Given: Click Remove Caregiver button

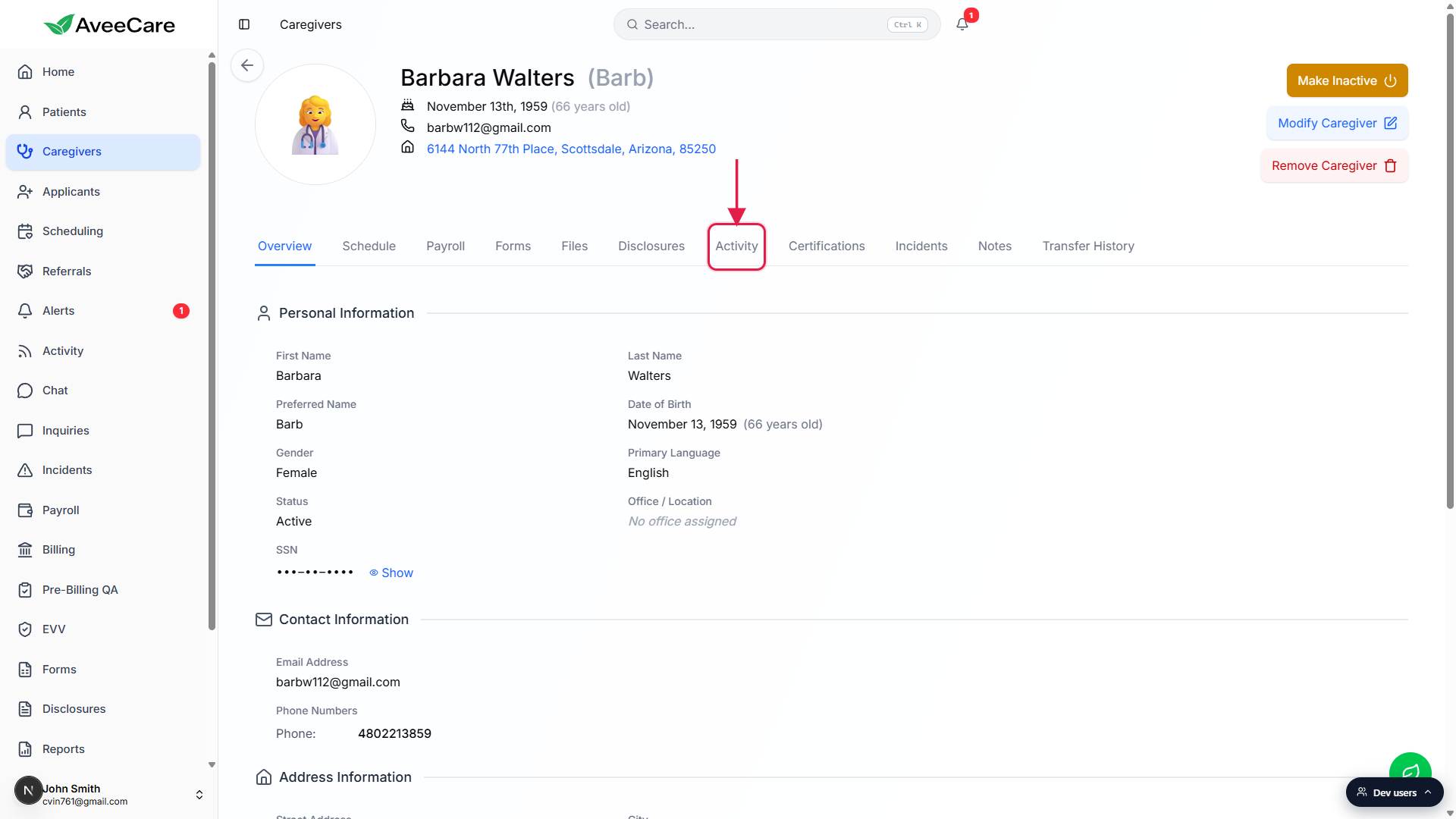Looking at the screenshot, I should (x=1334, y=165).
